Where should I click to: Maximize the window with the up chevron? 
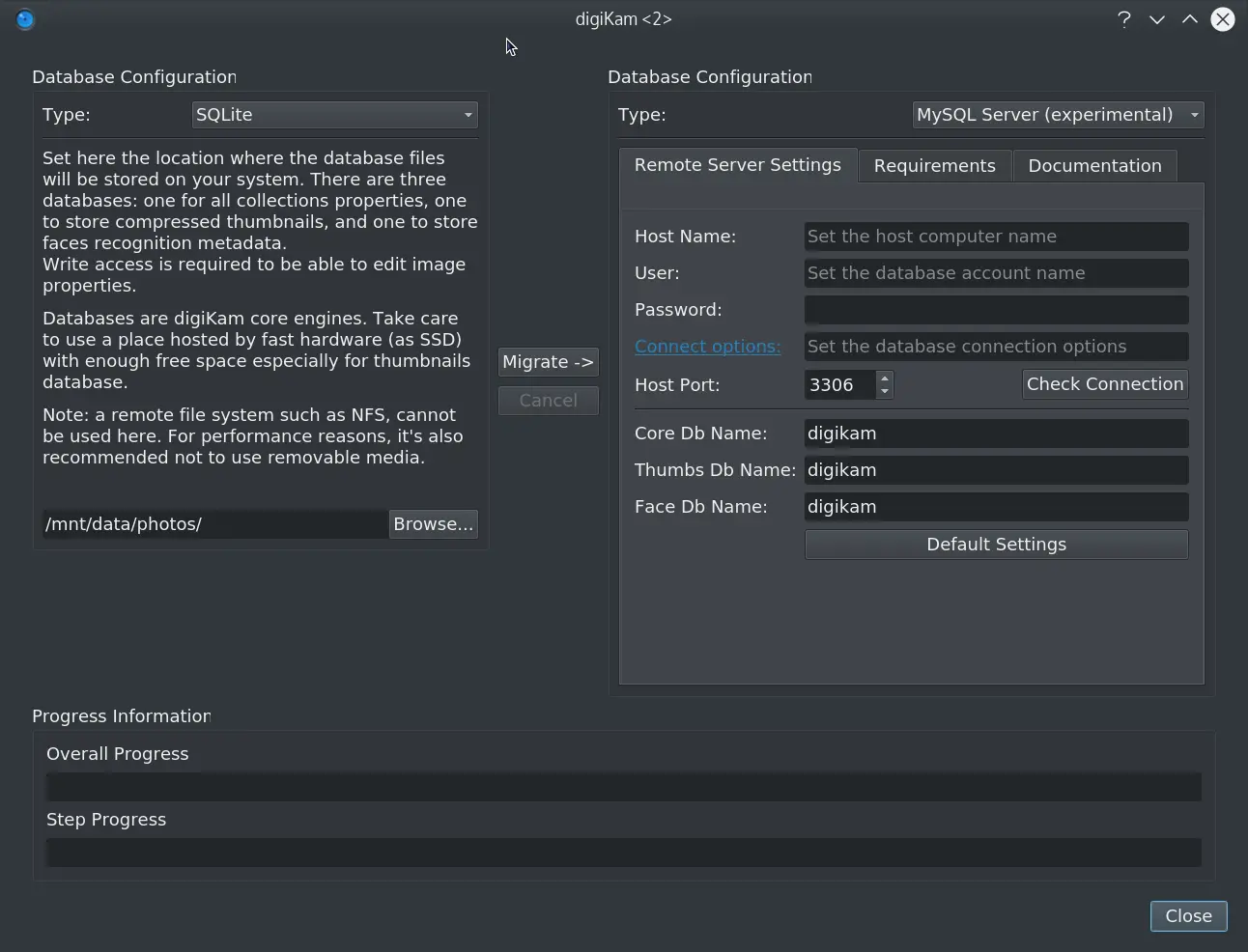(1190, 19)
